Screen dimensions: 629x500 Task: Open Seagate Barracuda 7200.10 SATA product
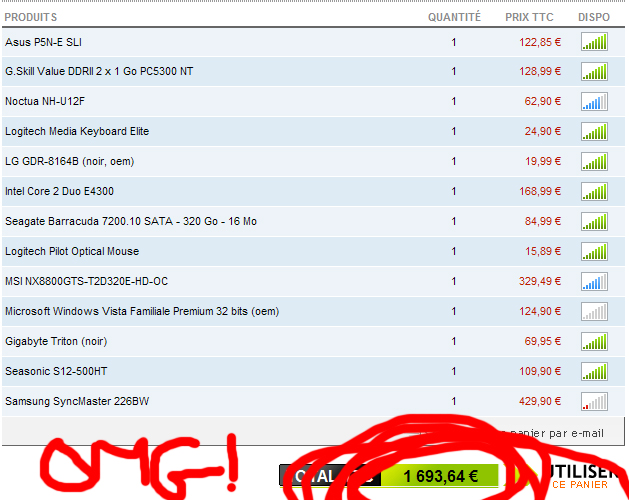pyautogui.click(x=131, y=221)
